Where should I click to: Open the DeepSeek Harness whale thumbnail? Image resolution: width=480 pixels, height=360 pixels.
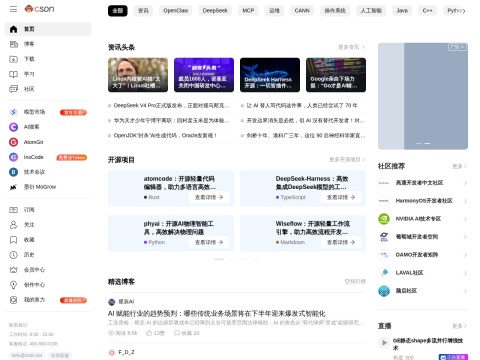270,75
